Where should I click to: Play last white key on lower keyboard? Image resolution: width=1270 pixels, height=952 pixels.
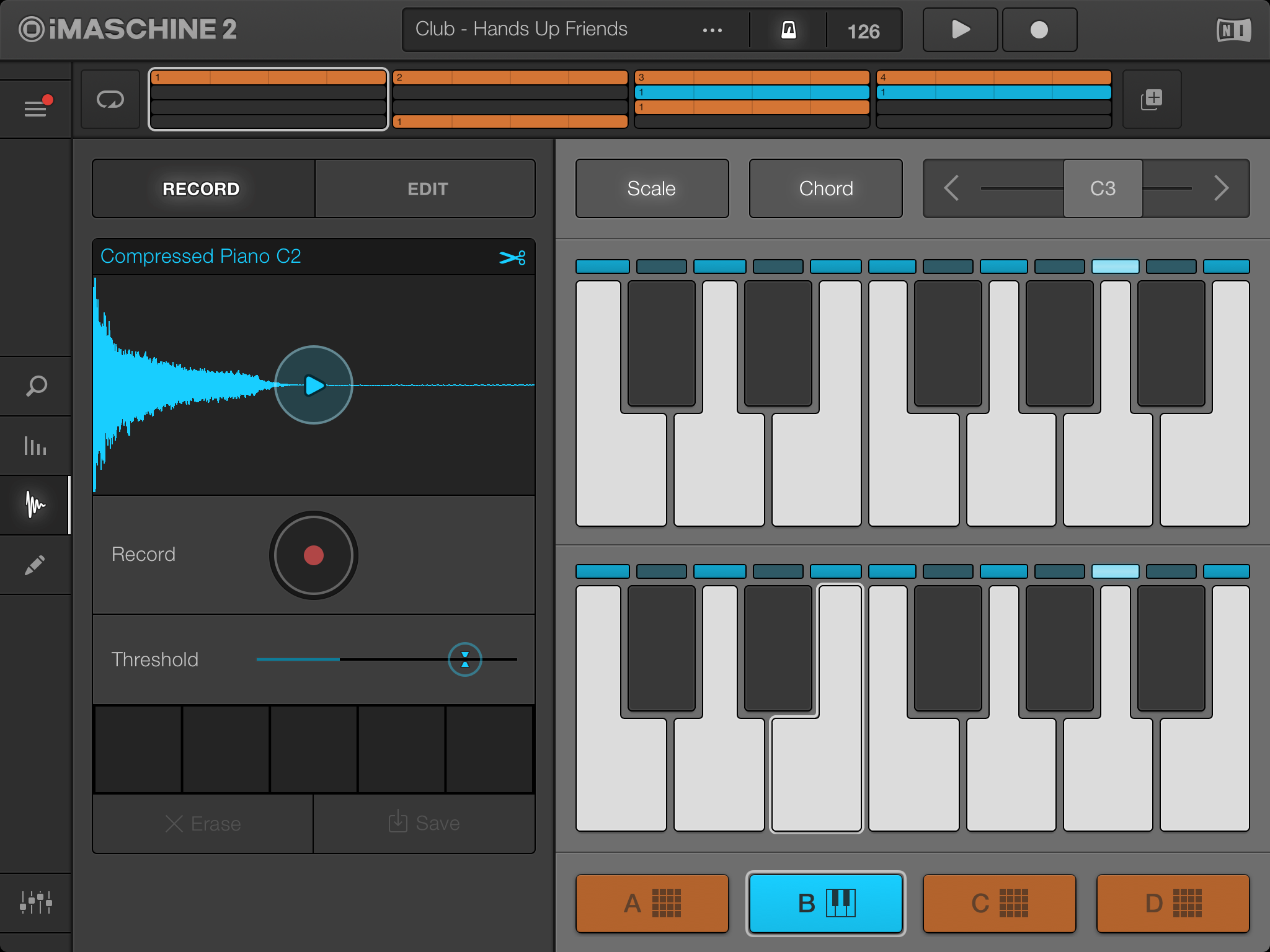click(1205, 775)
